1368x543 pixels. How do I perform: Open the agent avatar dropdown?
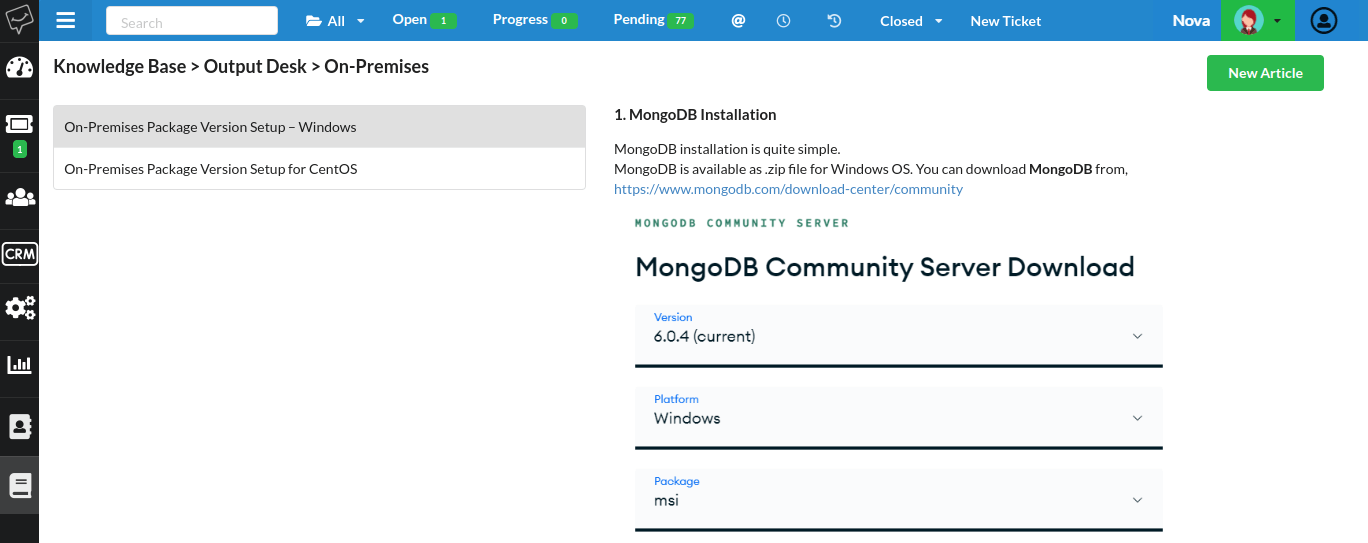(x=1257, y=20)
